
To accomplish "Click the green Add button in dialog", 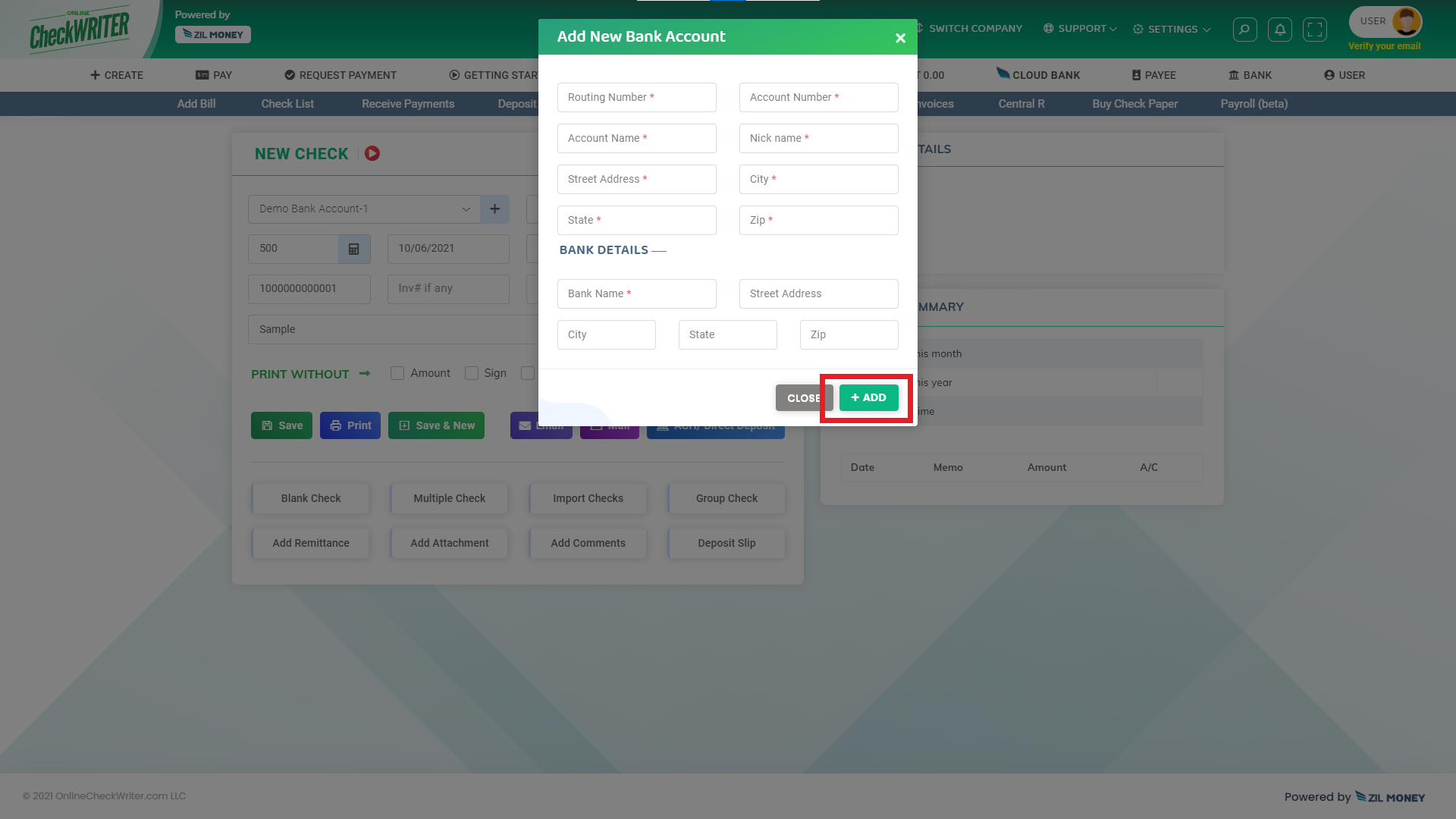I will point(868,397).
